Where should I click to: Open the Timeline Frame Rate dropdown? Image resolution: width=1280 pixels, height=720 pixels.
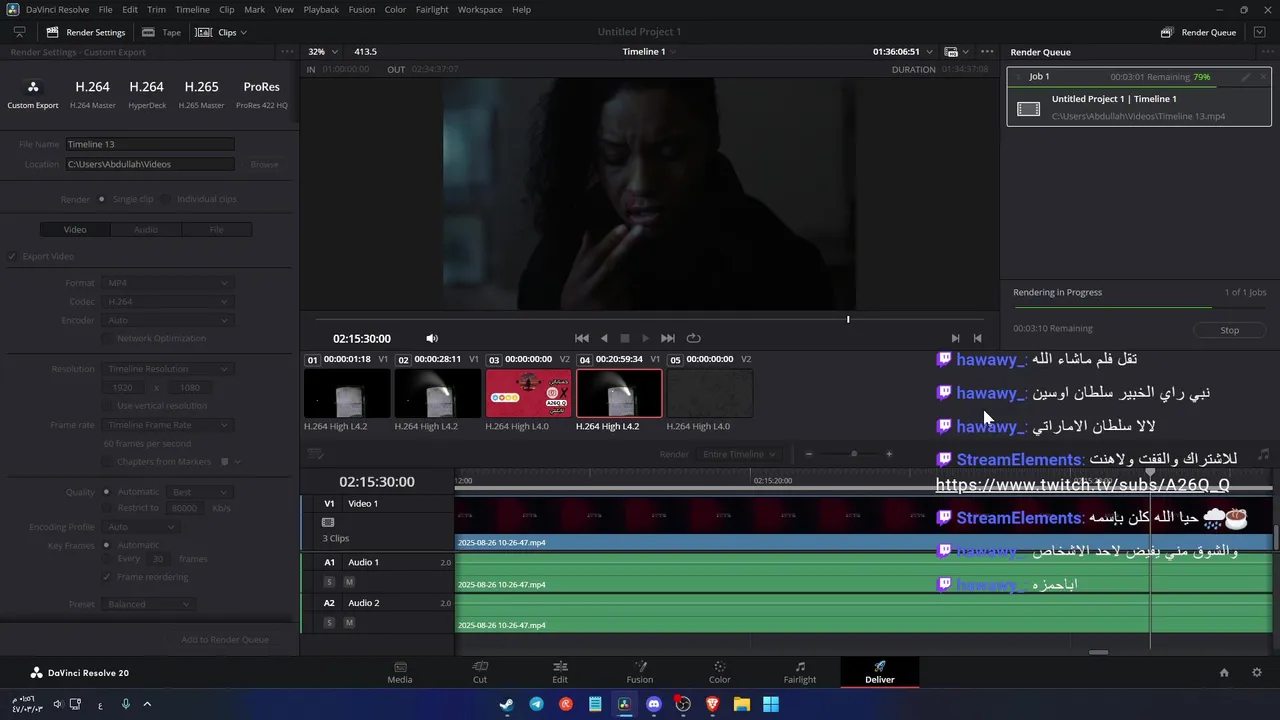point(168,425)
